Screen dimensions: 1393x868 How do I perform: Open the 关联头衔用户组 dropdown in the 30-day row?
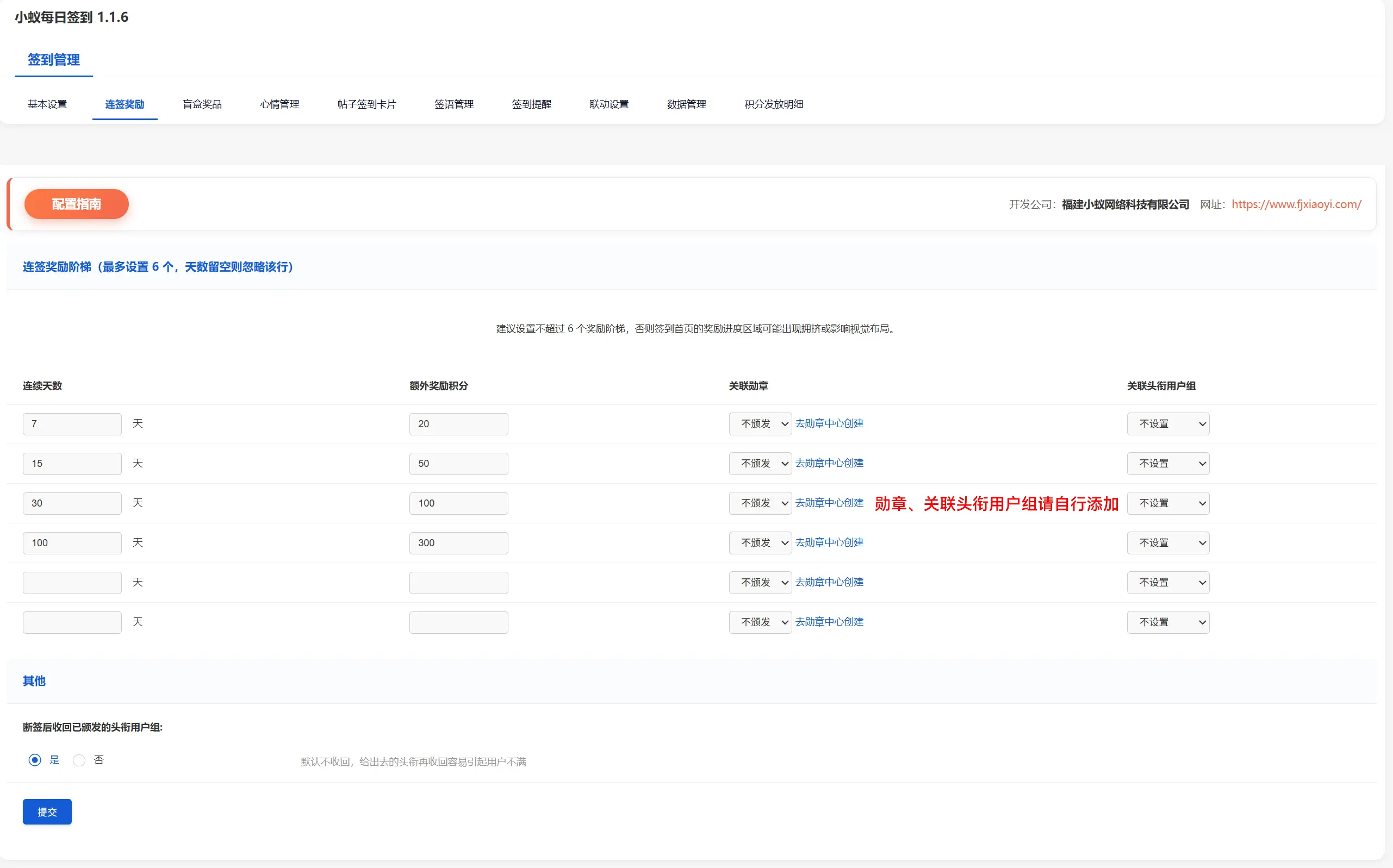click(1168, 503)
